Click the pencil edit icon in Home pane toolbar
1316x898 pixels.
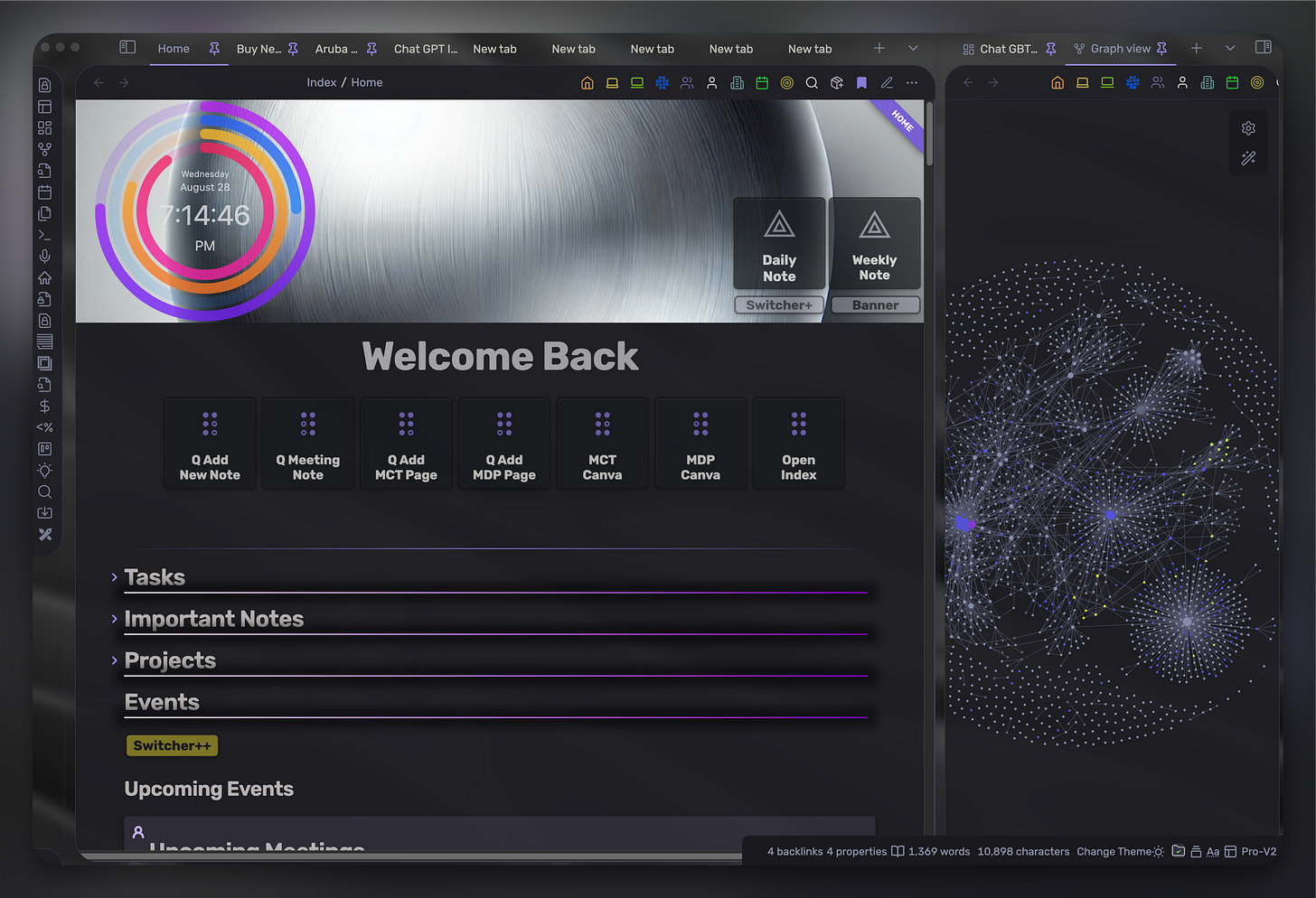coord(887,83)
